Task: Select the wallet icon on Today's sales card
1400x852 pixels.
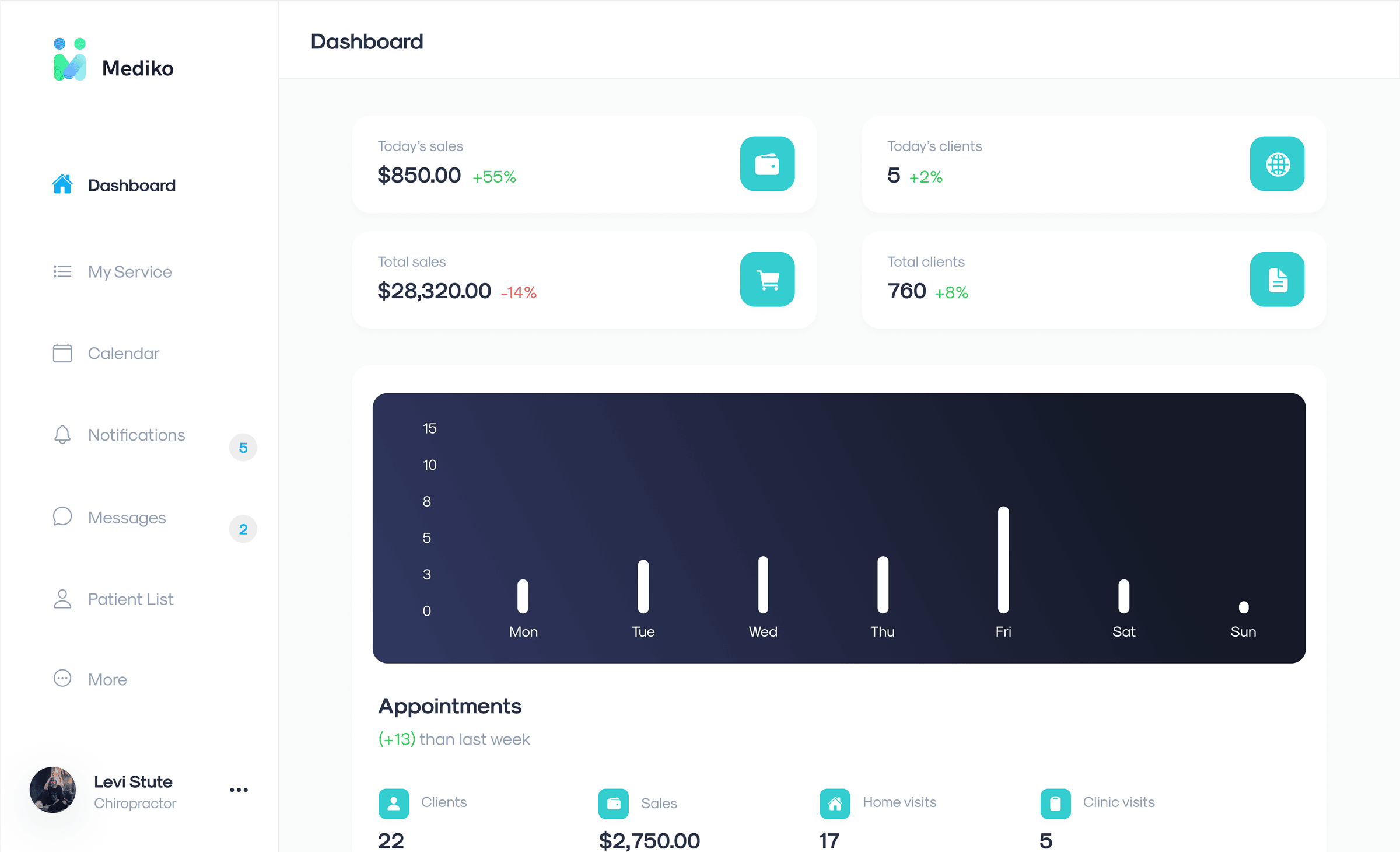Action: pos(767,164)
